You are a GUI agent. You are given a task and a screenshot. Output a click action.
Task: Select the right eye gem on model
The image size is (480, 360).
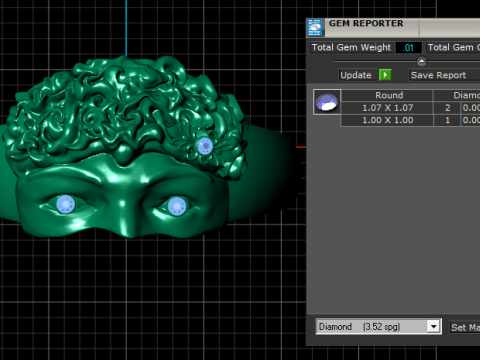177,206
